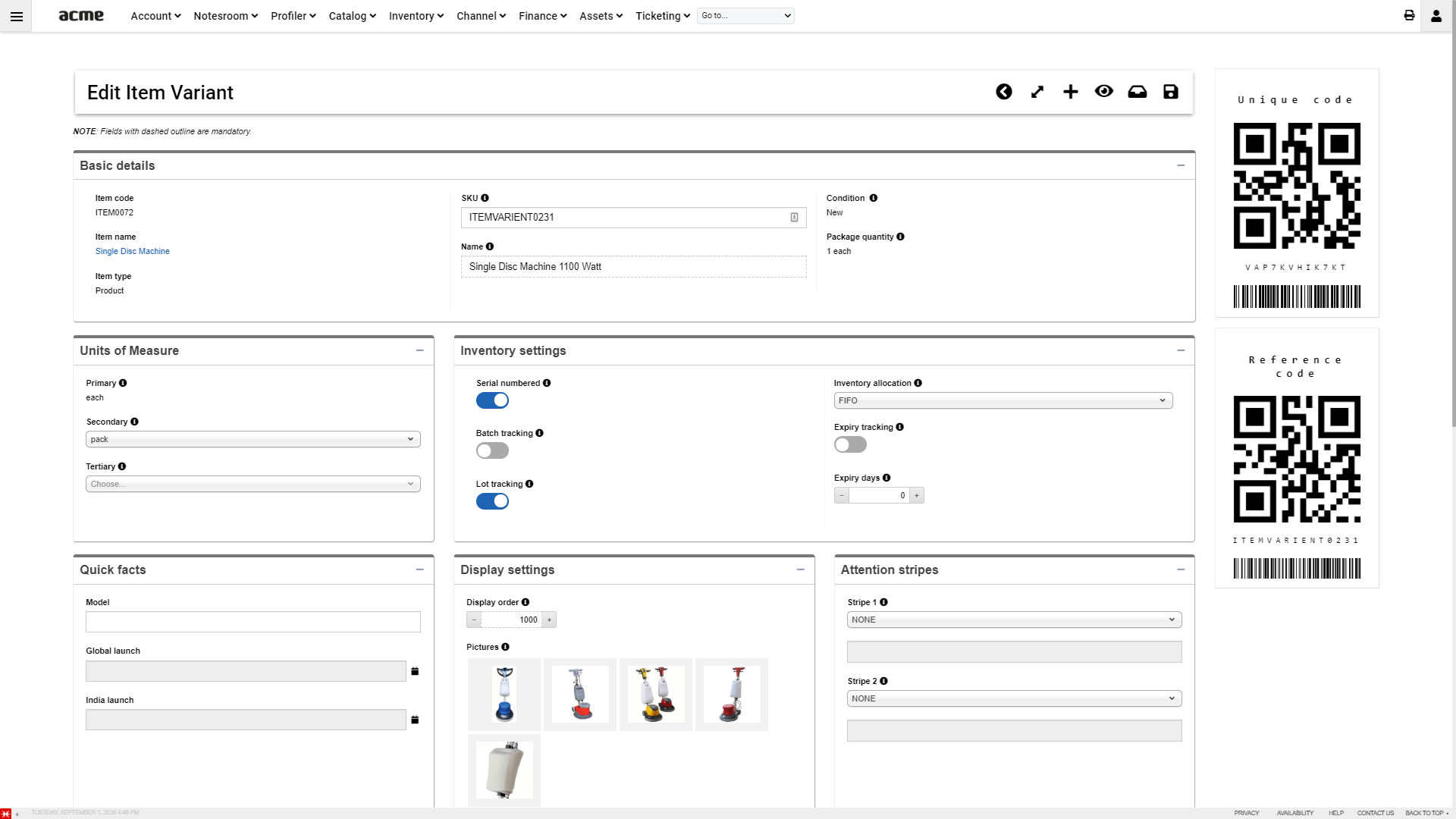The image size is (1456, 819).
Task: Open Global launch calendar picker
Action: [x=415, y=671]
